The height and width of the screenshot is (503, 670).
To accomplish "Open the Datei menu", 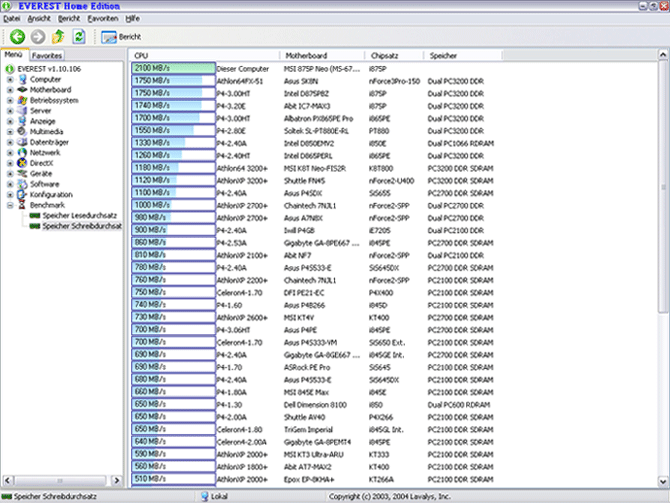I will tap(12, 18).
